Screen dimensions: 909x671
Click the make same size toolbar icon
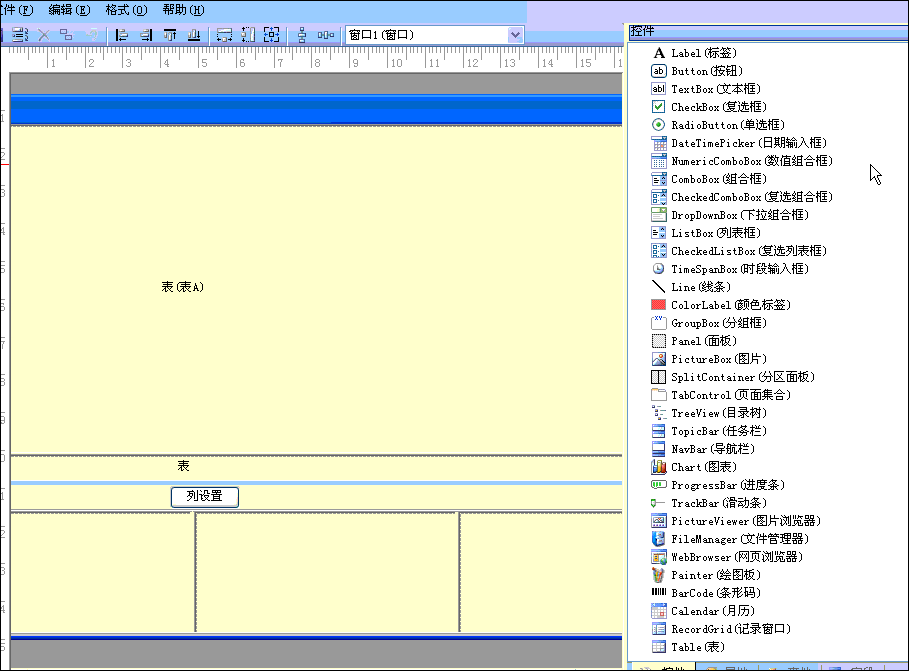pyautogui.click(x=271, y=35)
